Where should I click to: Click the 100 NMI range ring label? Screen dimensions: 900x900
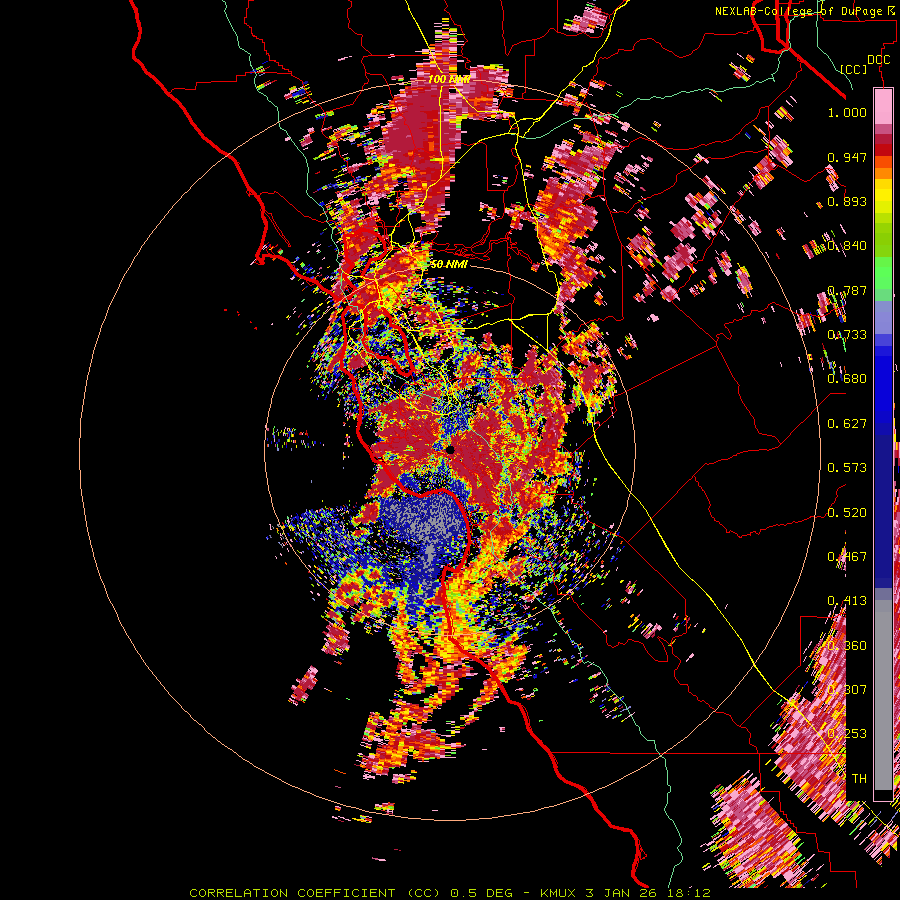click(449, 79)
